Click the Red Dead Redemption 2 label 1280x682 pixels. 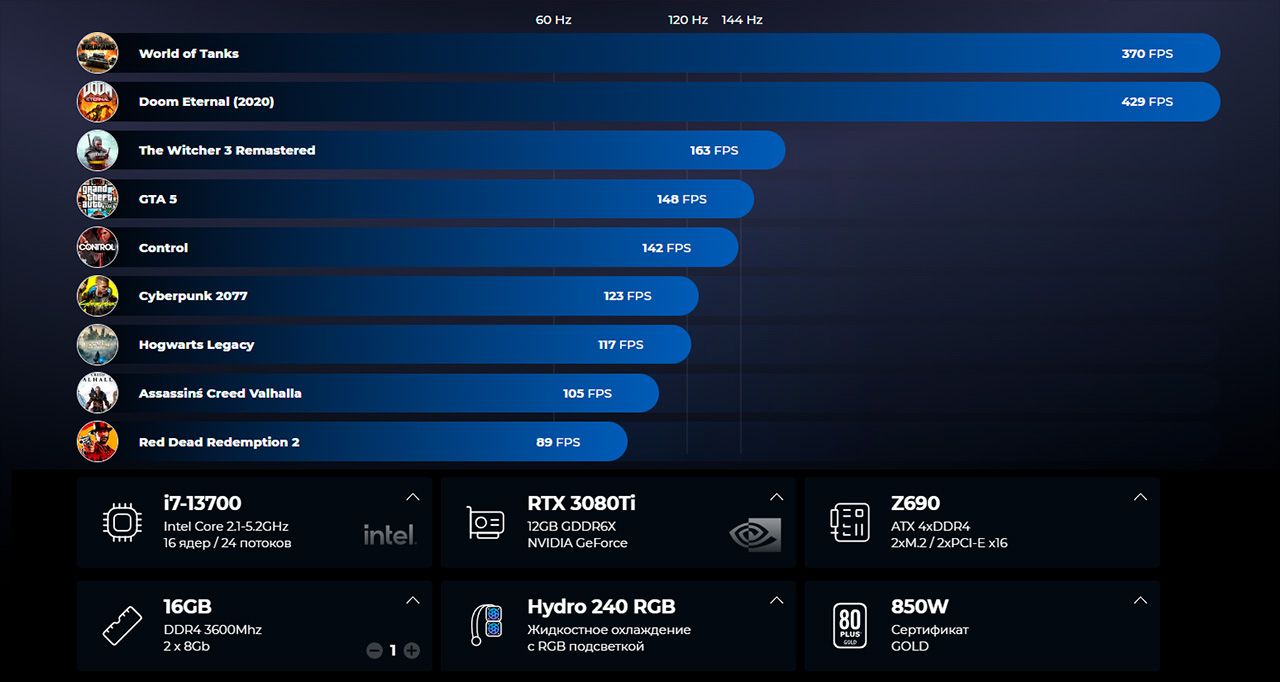[x=219, y=442]
